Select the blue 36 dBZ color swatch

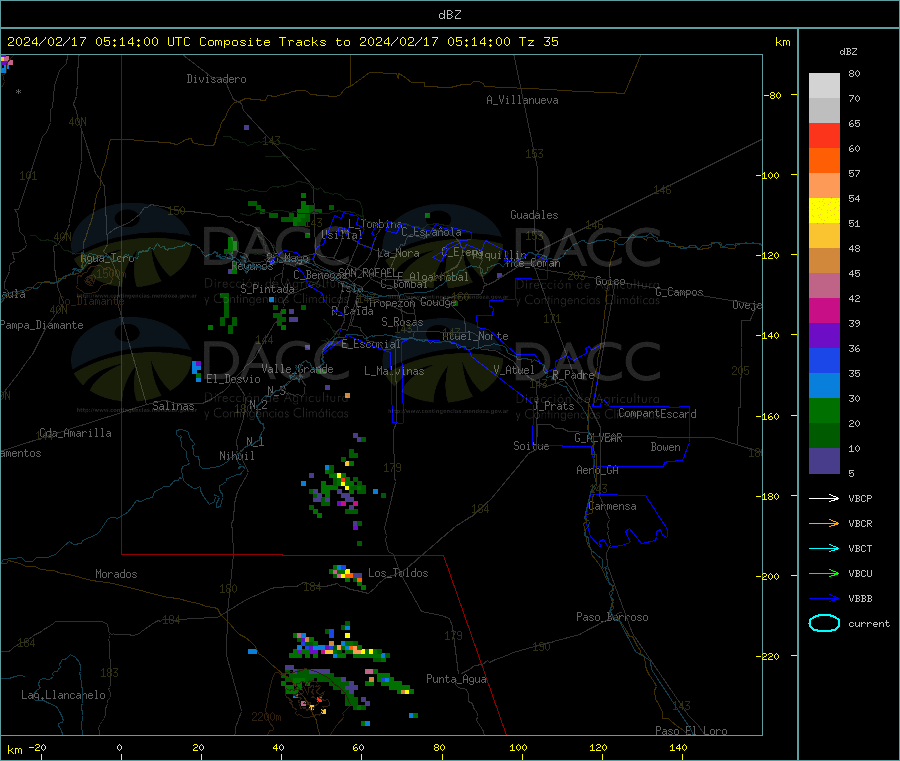[x=824, y=360]
